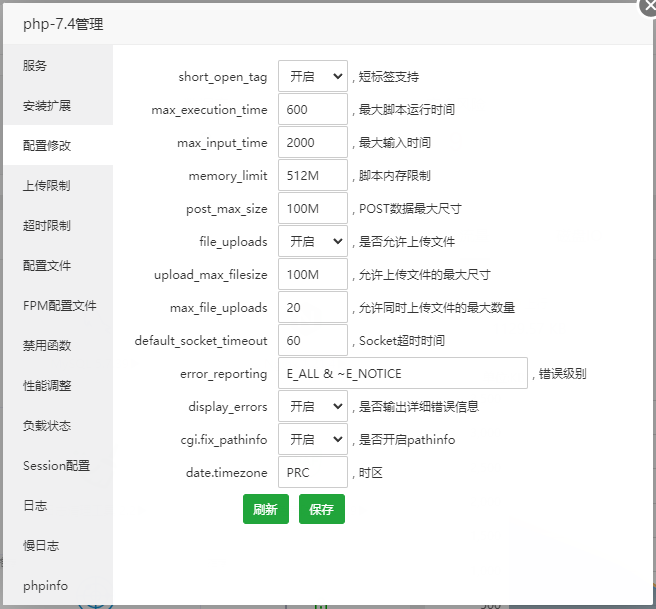Switch to the 禁用函数 tab
The width and height of the screenshot is (656, 609).
pyautogui.click(x=47, y=346)
